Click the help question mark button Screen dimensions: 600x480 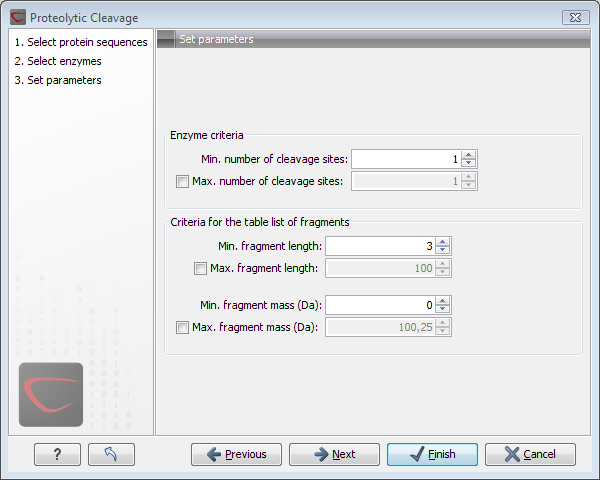[x=57, y=454]
